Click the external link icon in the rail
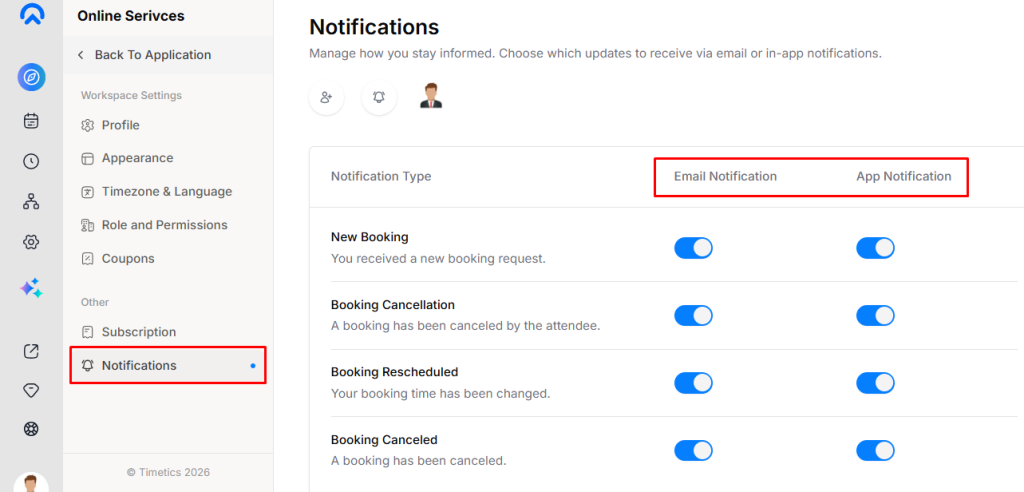 pos(31,350)
